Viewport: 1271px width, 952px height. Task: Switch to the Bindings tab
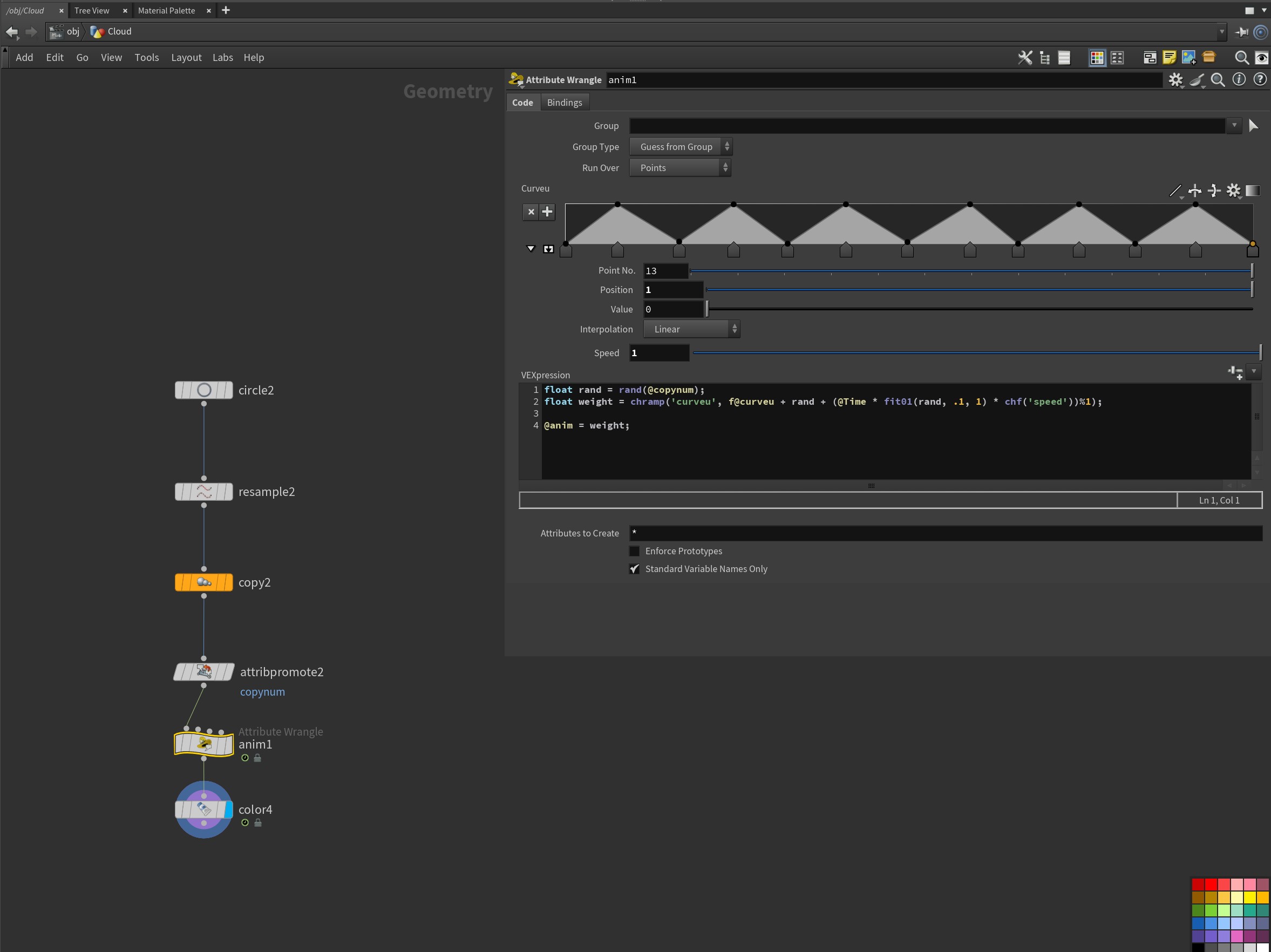tap(564, 102)
